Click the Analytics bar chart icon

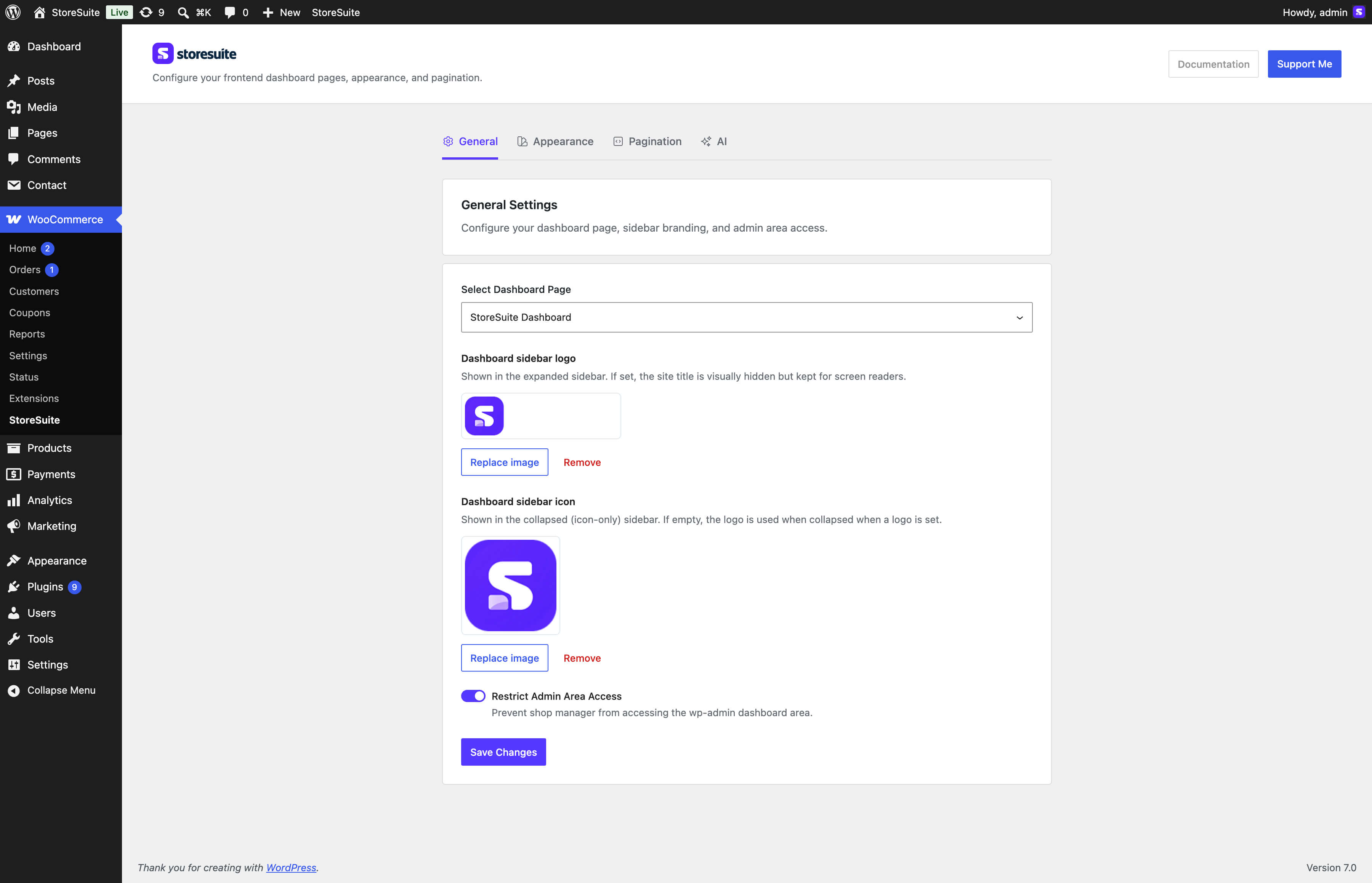[14, 500]
